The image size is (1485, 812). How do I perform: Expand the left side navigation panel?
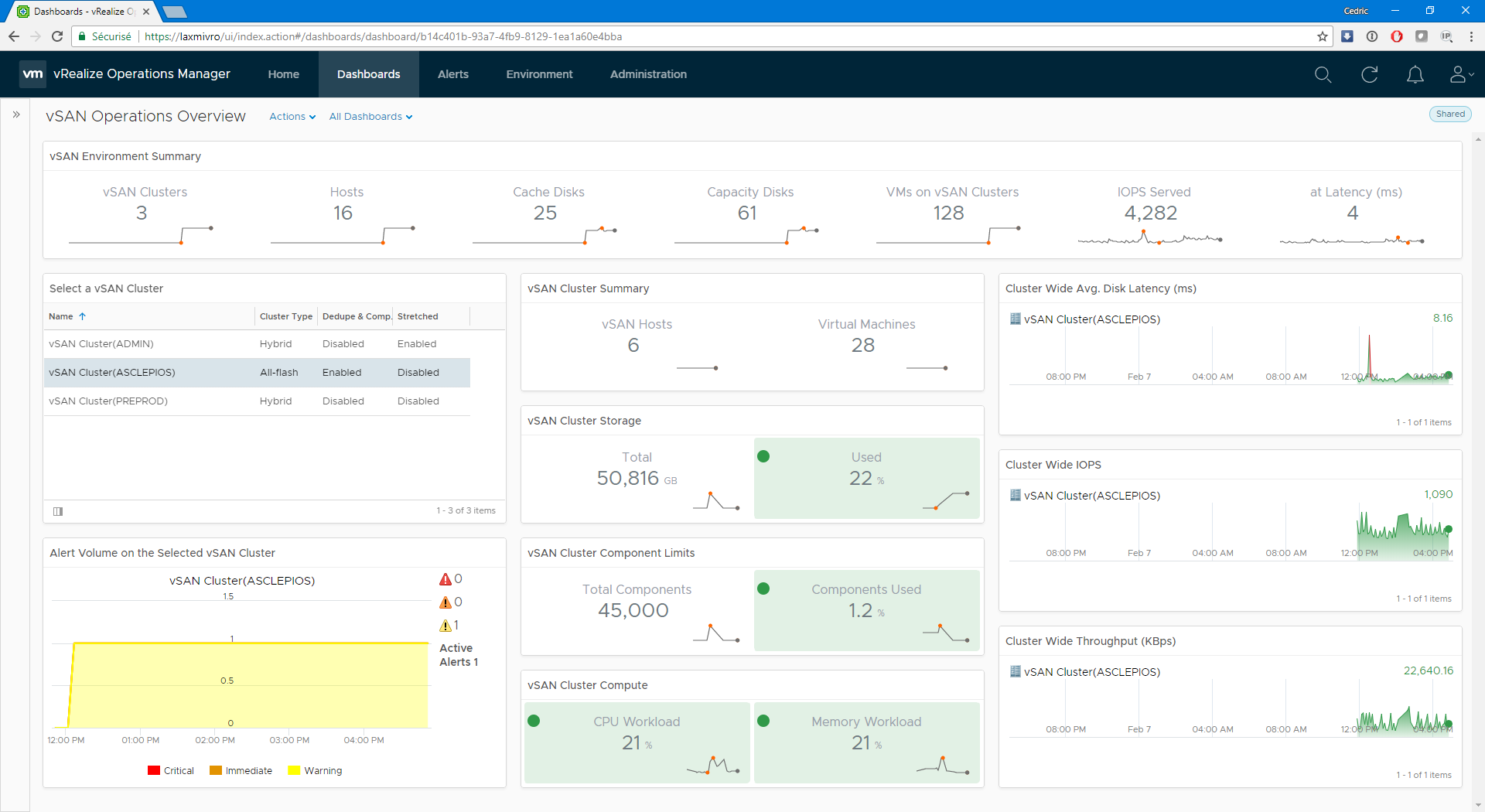click(x=16, y=114)
